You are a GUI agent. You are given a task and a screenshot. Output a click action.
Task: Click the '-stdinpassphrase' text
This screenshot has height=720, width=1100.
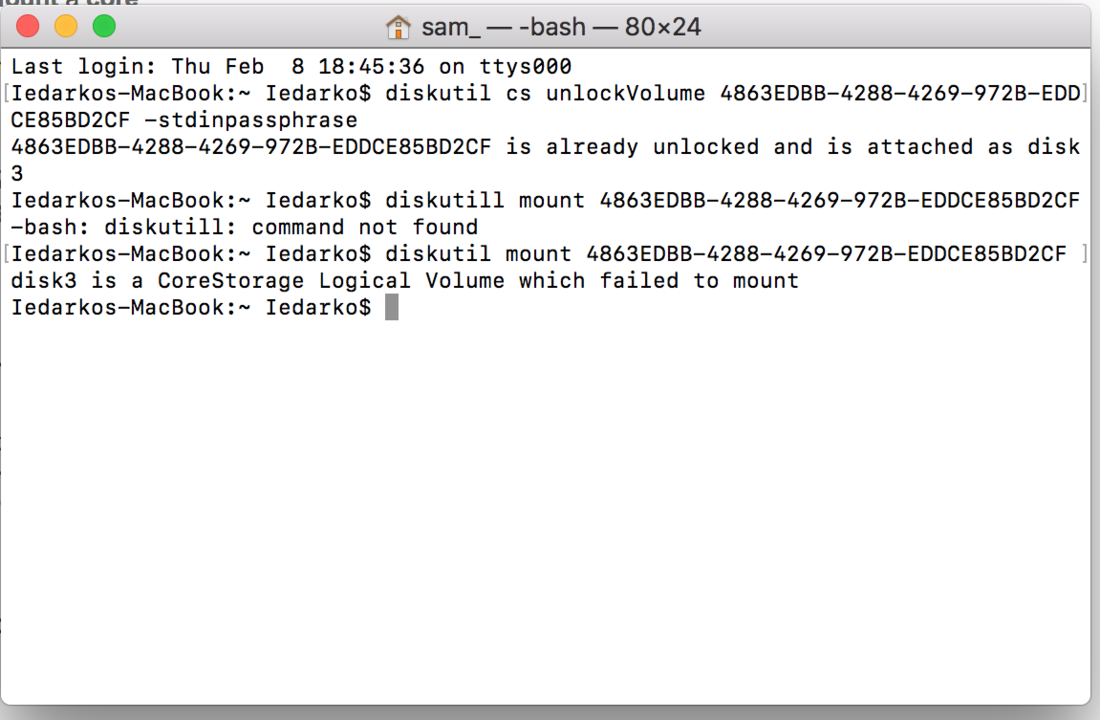pyautogui.click(x=250, y=120)
